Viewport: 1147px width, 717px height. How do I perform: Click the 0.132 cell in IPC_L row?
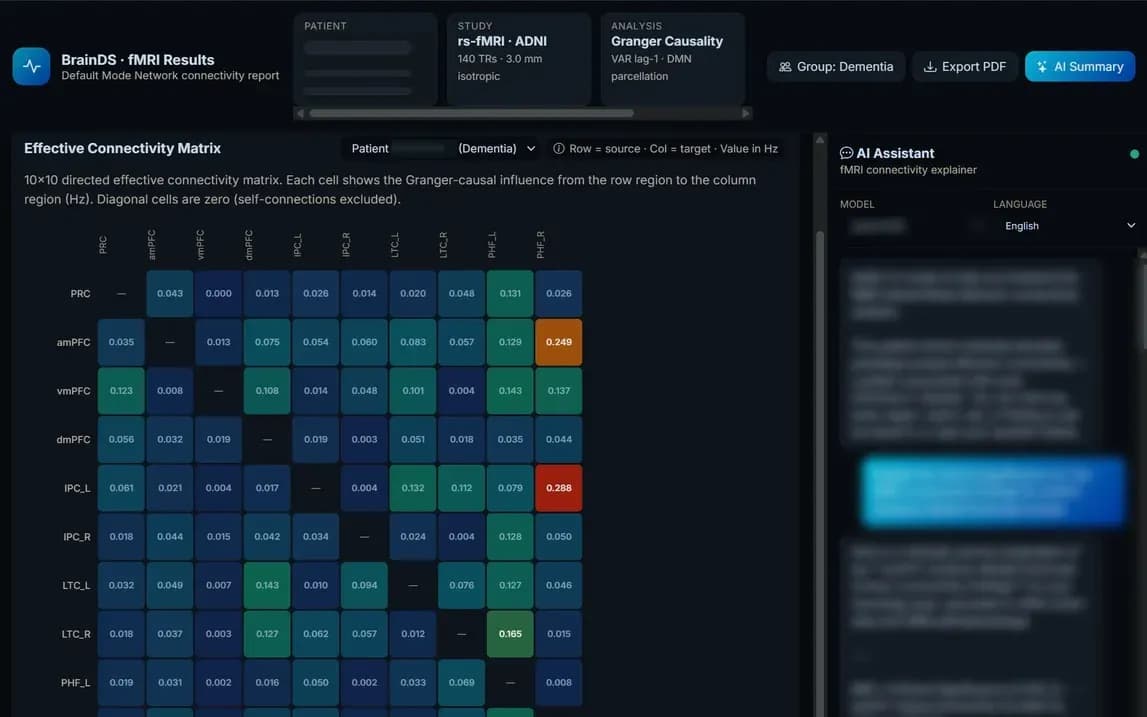pos(413,488)
